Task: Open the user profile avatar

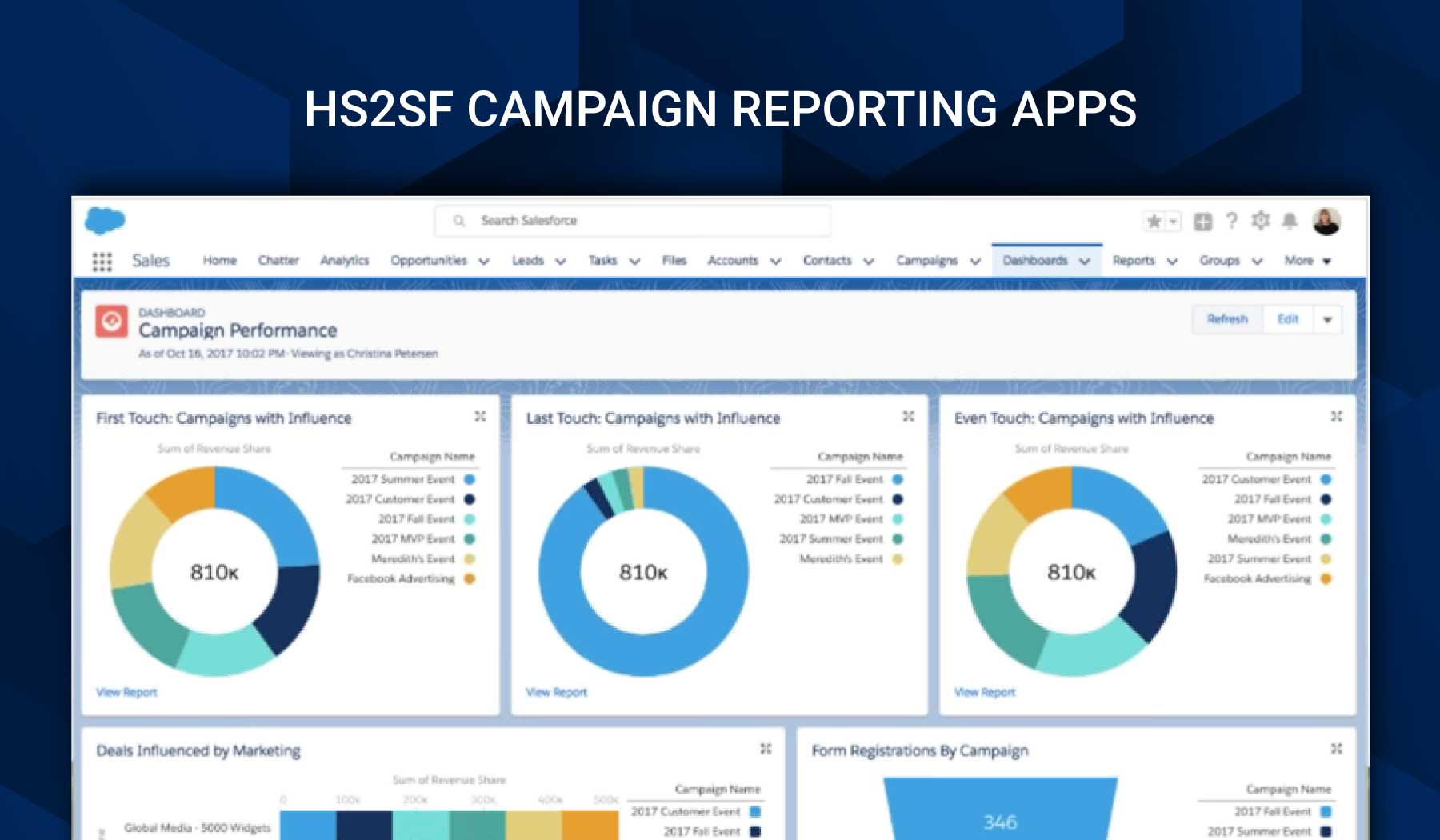Action: (x=1326, y=221)
